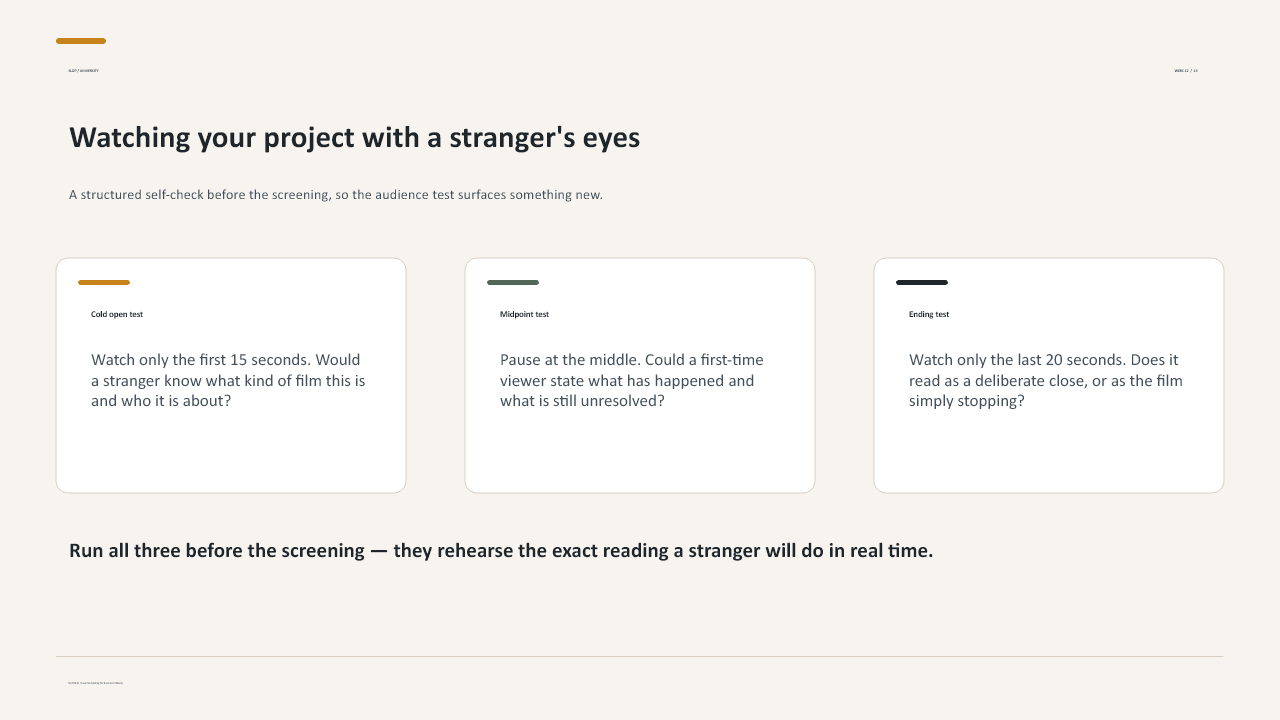Click the tiny footer text at bottom left
The height and width of the screenshot is (720, 1280).
pos(95,683)
